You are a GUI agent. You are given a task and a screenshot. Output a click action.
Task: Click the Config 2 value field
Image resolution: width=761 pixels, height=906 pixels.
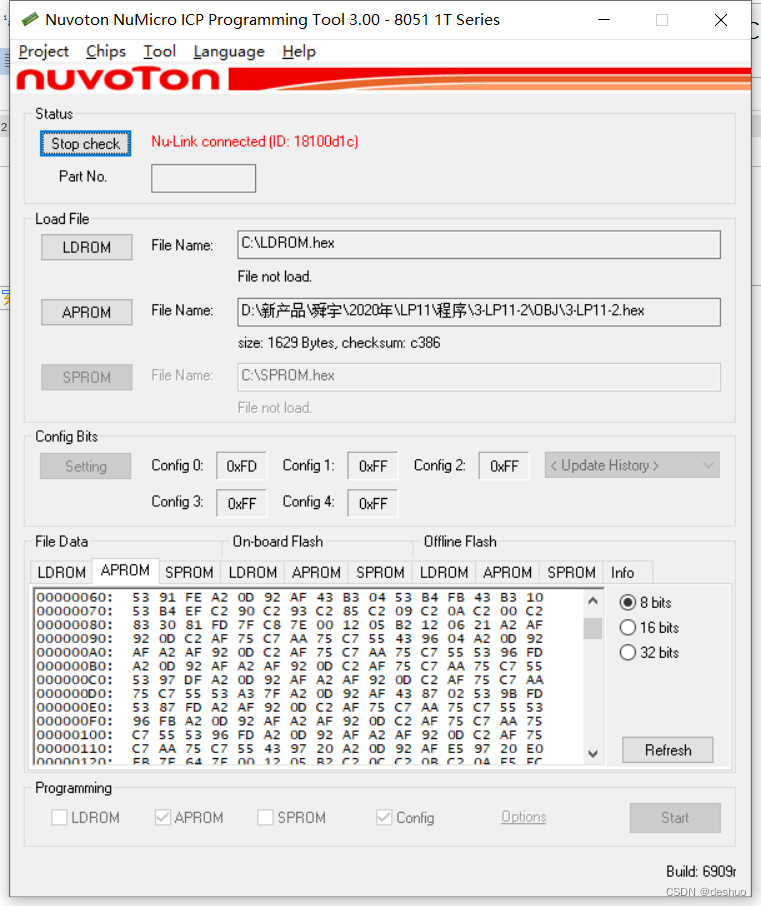coord(504,466)
